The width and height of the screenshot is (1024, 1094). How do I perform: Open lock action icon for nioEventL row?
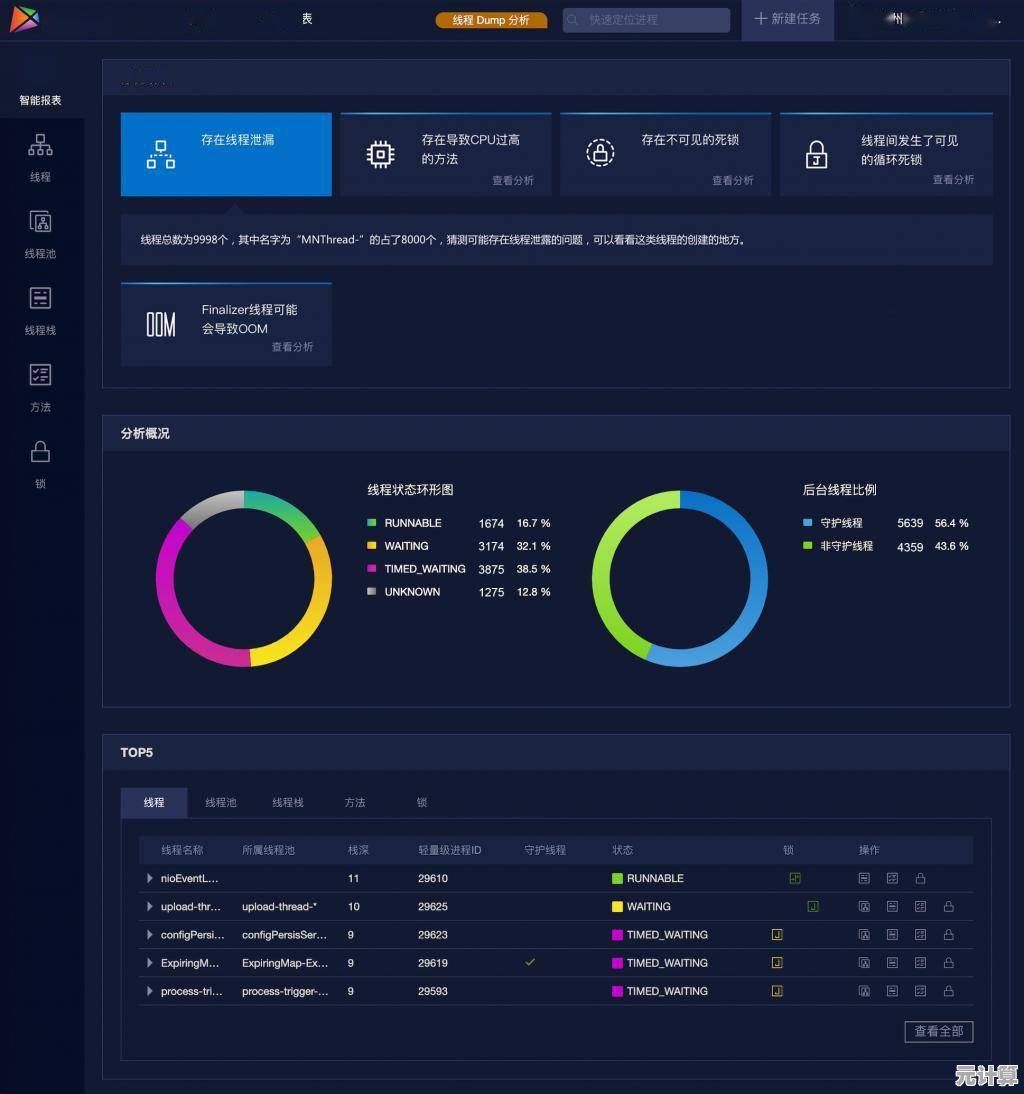(x=921, y=878)
